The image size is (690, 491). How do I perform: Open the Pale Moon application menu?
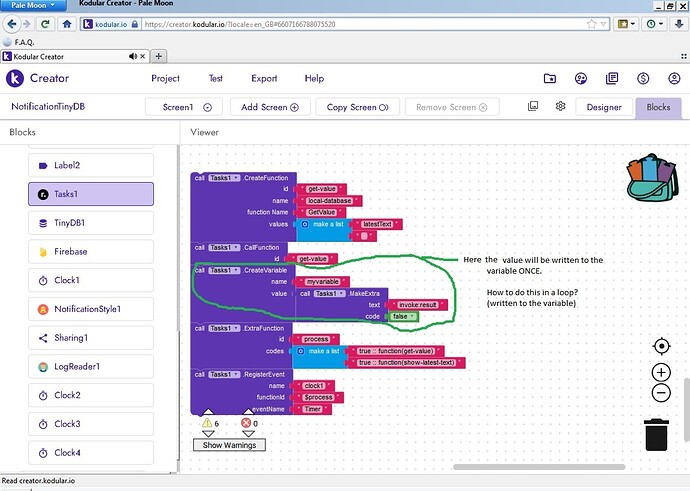pyautogui.click(x=33, y=5)
